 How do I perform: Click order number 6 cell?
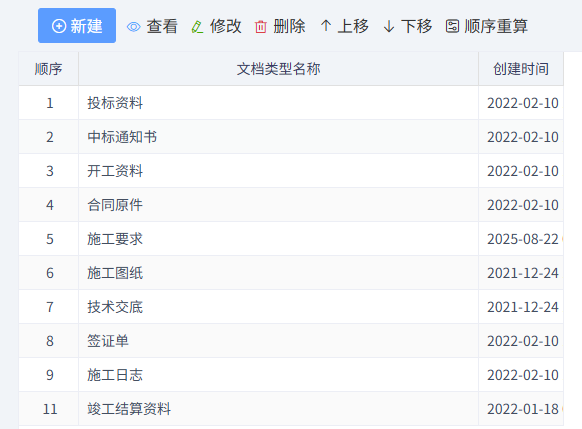tap(49, 273)
